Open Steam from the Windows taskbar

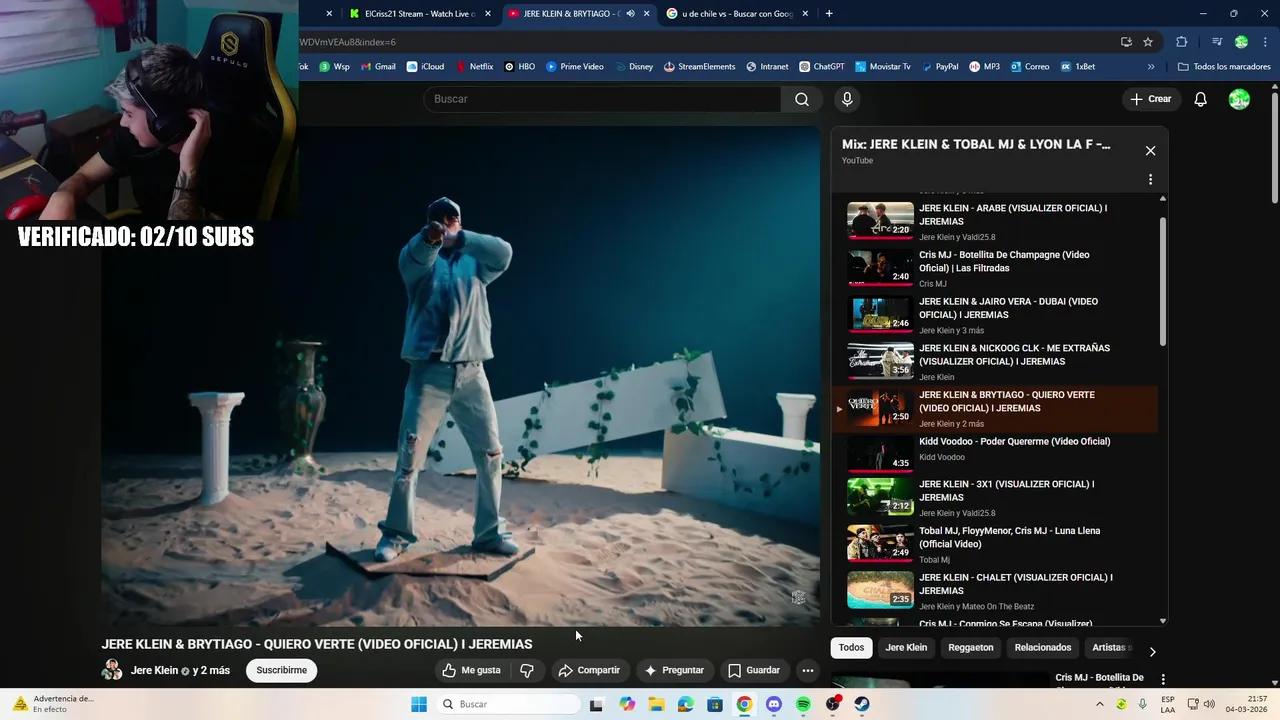click(862, 704)
